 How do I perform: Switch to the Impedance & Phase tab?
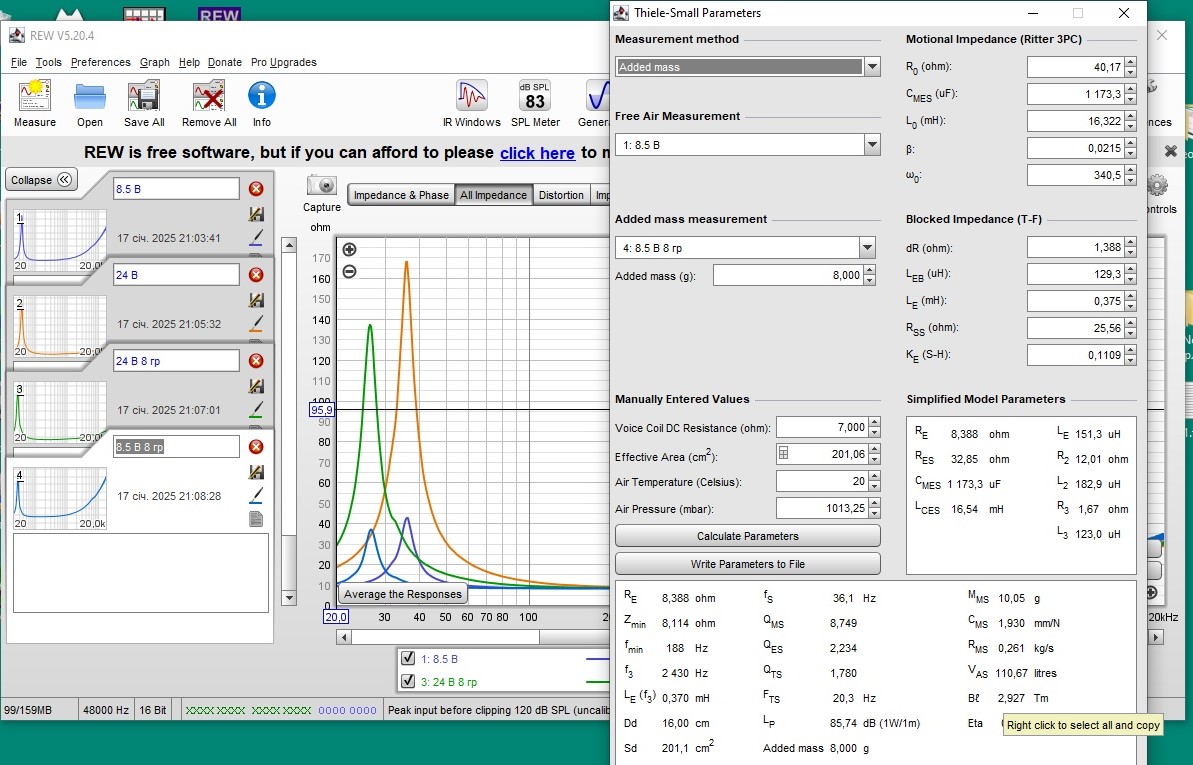coord(401,195)
